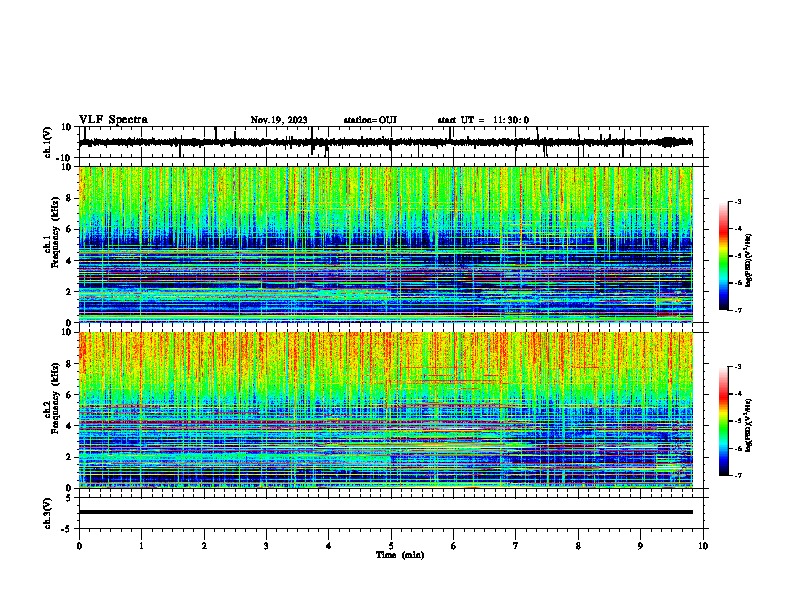
Task: Click the time axis tick label "1"
Action: pyautogui.click(x=141, y=546)
